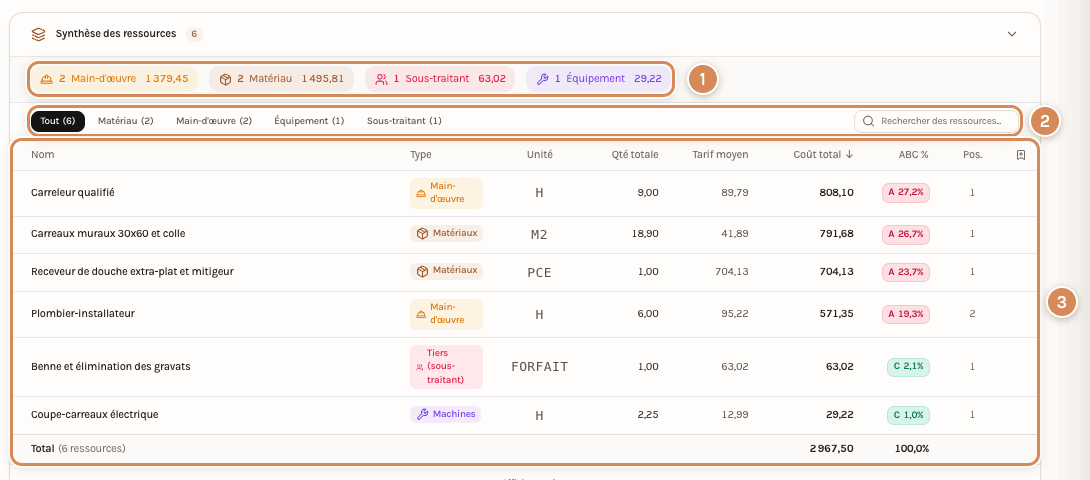Click the bookmark icon column header
This screenshot has height=480, width=1090.
tap(1020, 154)
